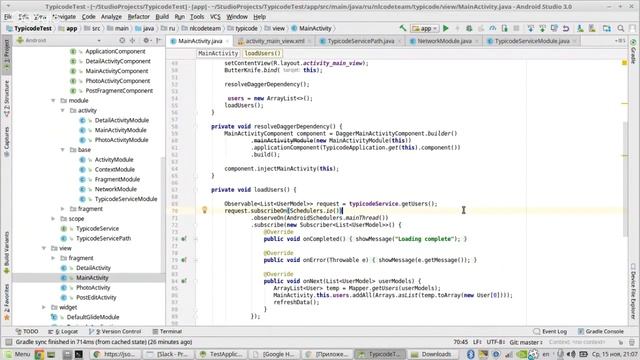This screenshot has height=360, width=640.
Task: Open project panel settings gear icon
Action: pyautogui.click(x=146, y=40)
